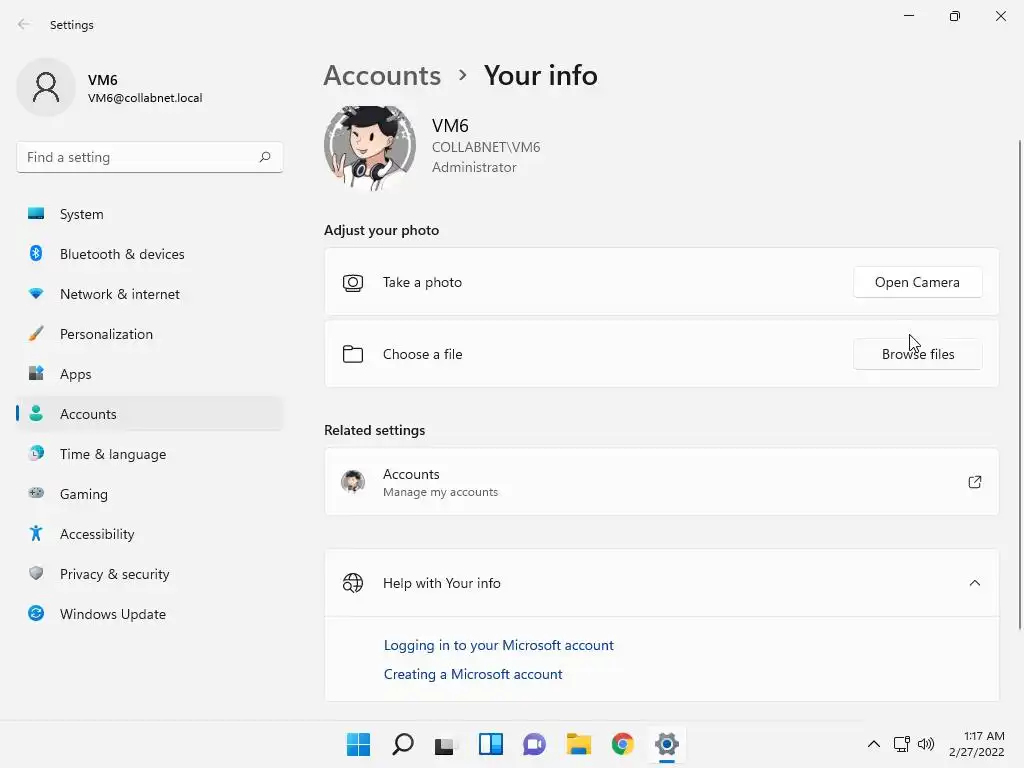Open the Accounts related settings external link
1024x768 pixels.
974,482
